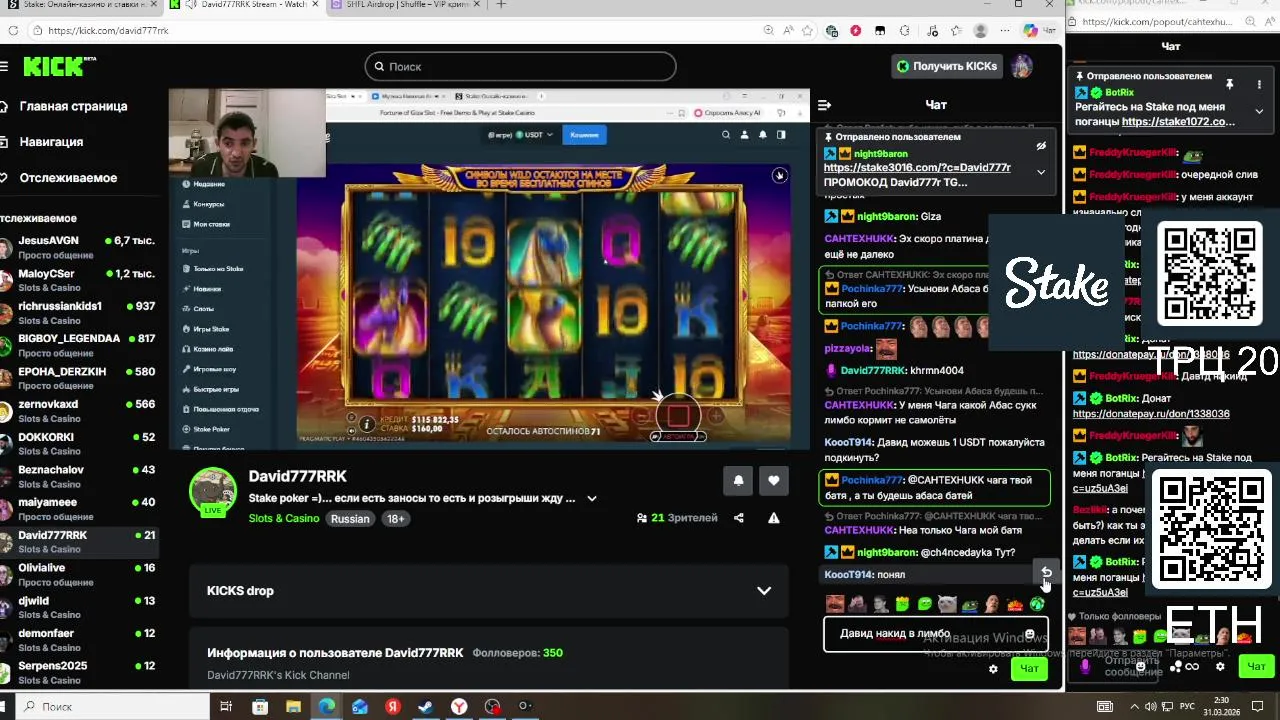Open BIGBOY_LEGENDAA channel in followed list
The height and width of the screenshot is (720, 1280).
coord(78,345)
